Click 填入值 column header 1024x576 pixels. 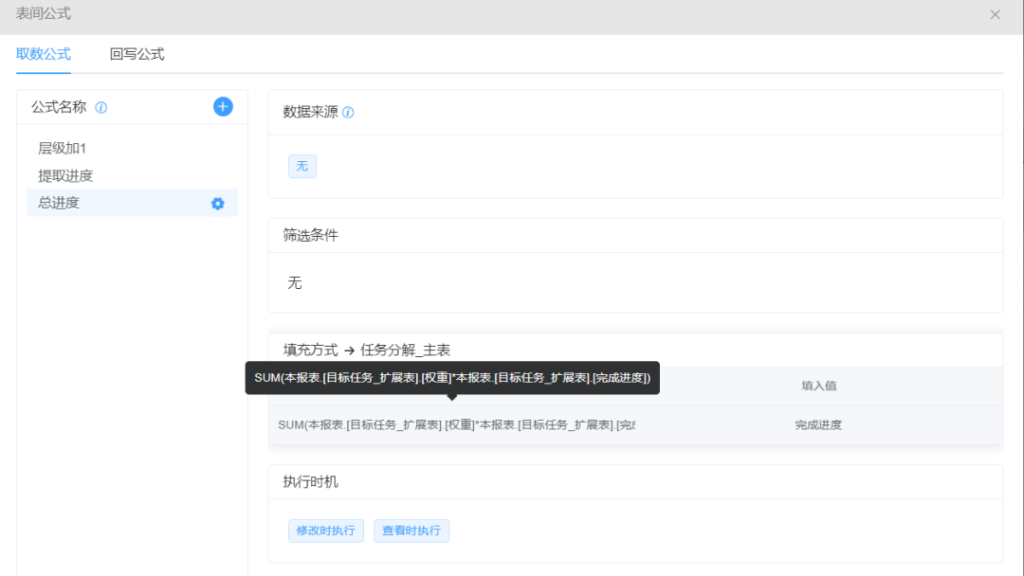pyautogui.click(x=819, y=386)
